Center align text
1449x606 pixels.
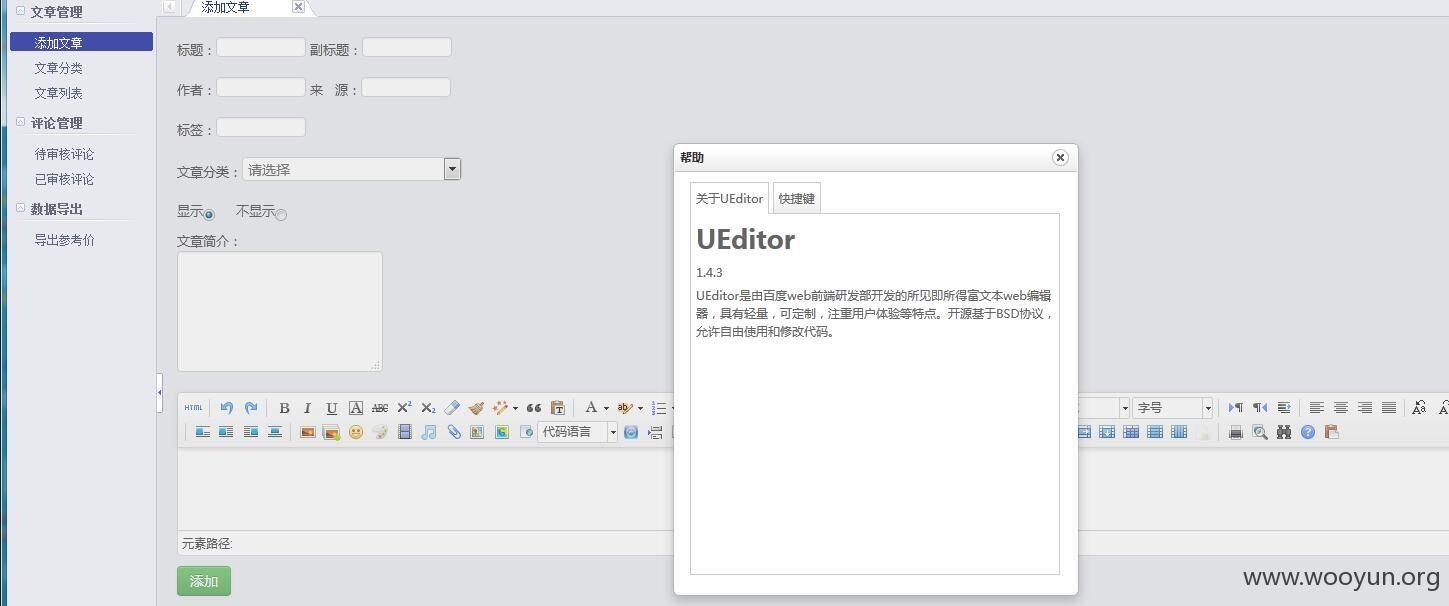click(x=1340, y=407)
